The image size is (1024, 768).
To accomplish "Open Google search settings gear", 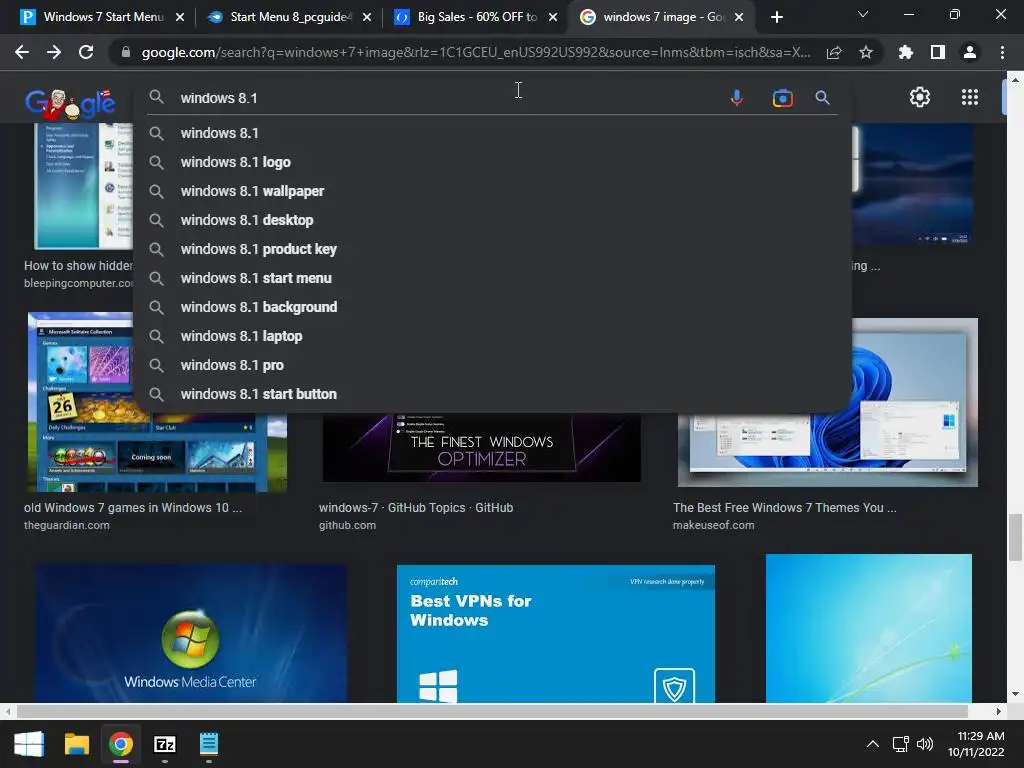I will click(x=920, y=97).
